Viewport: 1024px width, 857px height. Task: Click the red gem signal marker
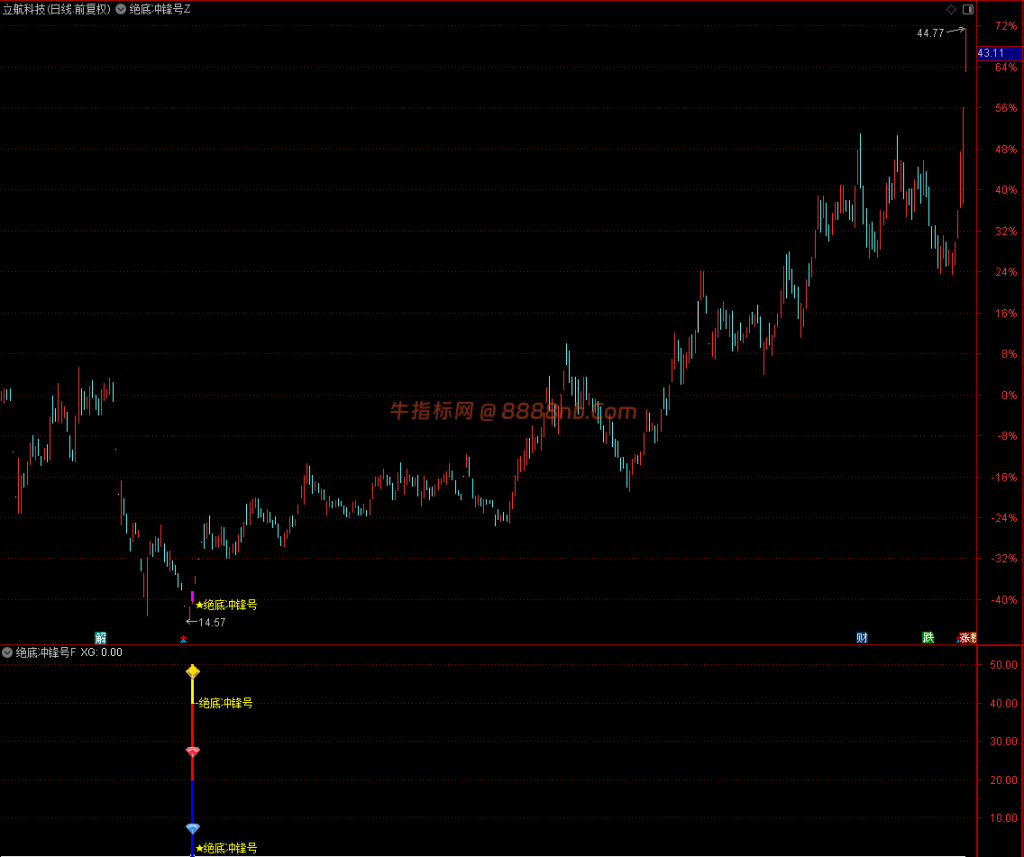193,752
